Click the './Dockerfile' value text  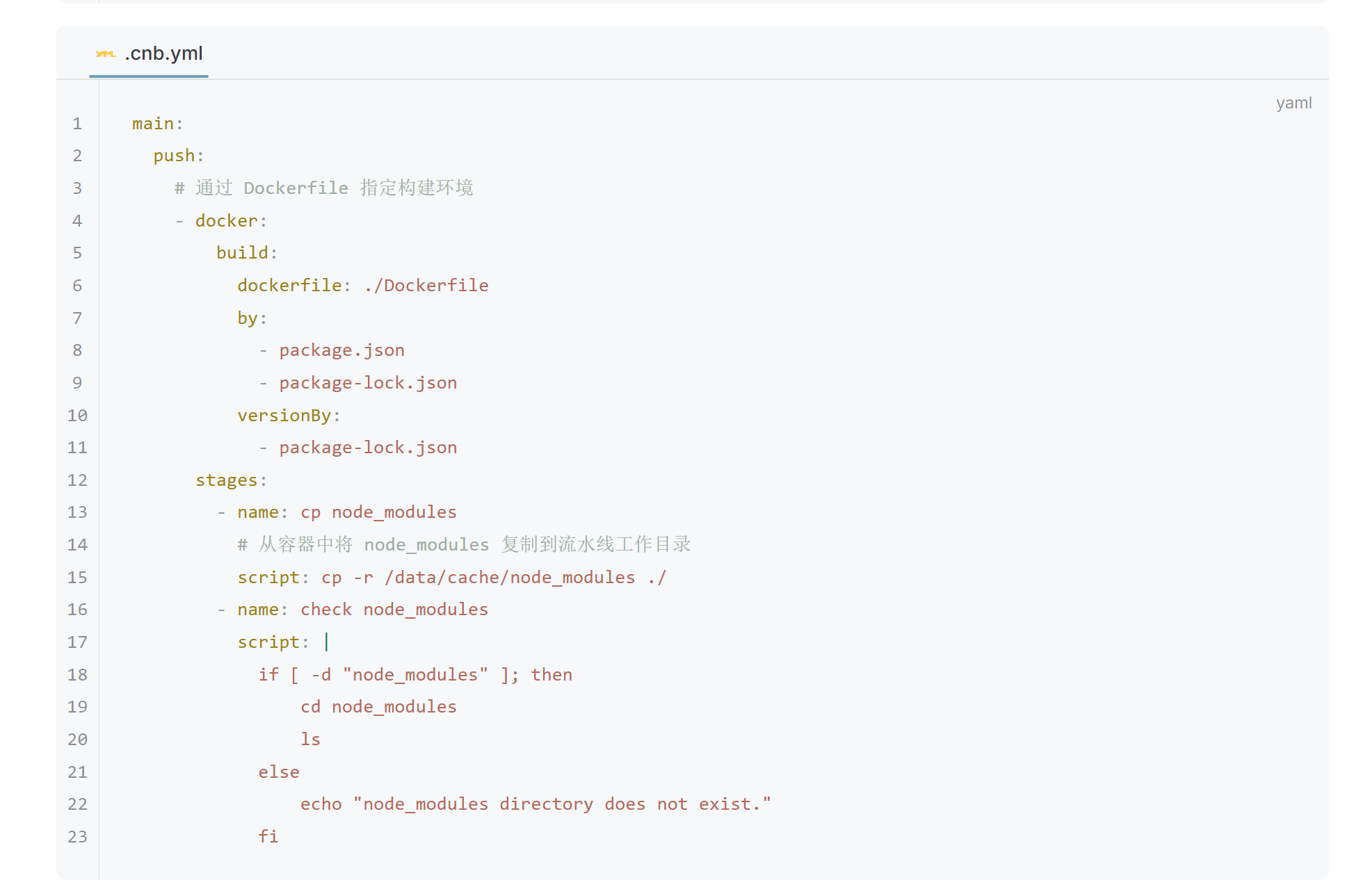pyautogui.click(x=426, y=286)
